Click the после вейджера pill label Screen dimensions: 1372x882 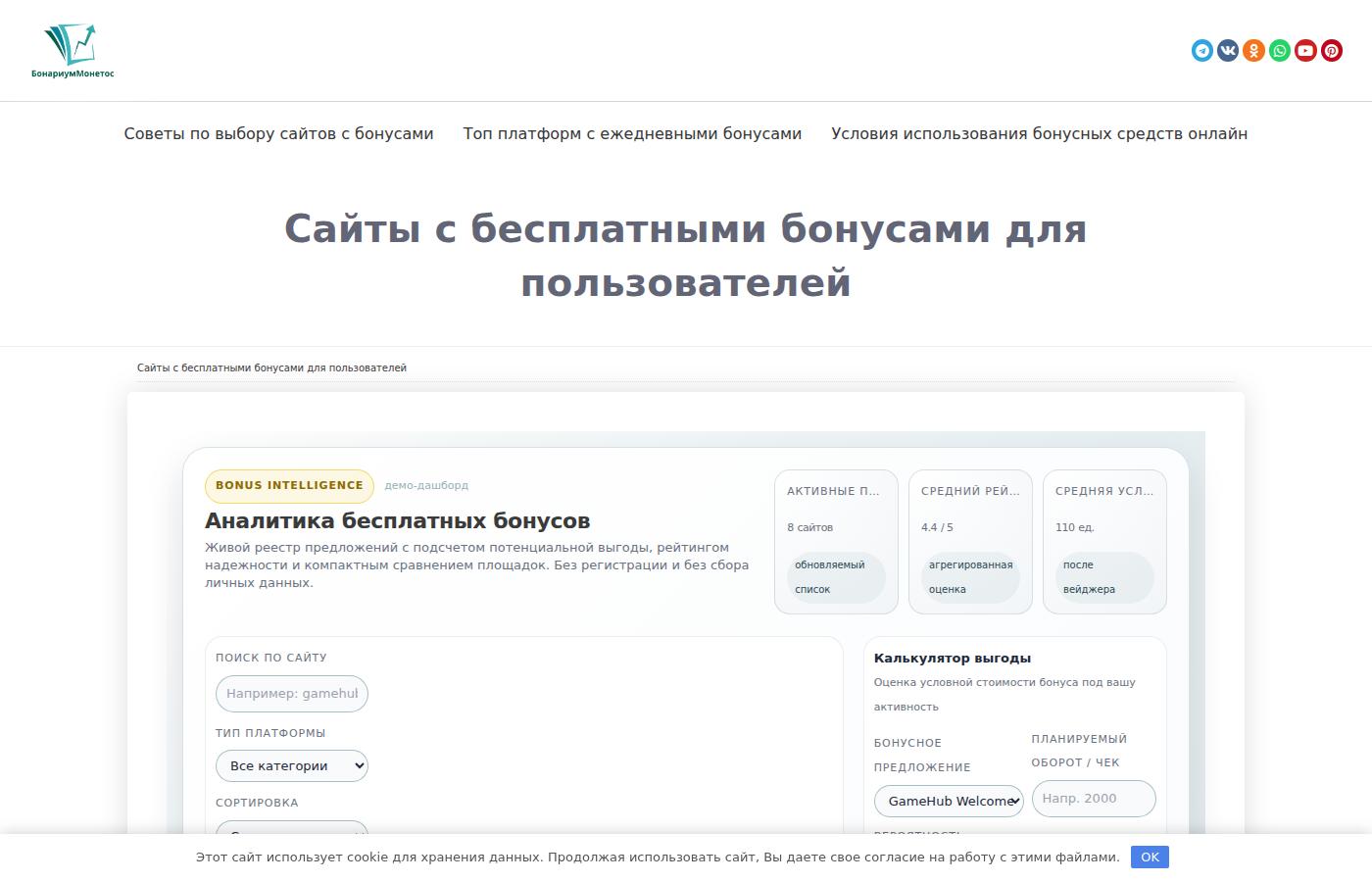(1104, 577)
